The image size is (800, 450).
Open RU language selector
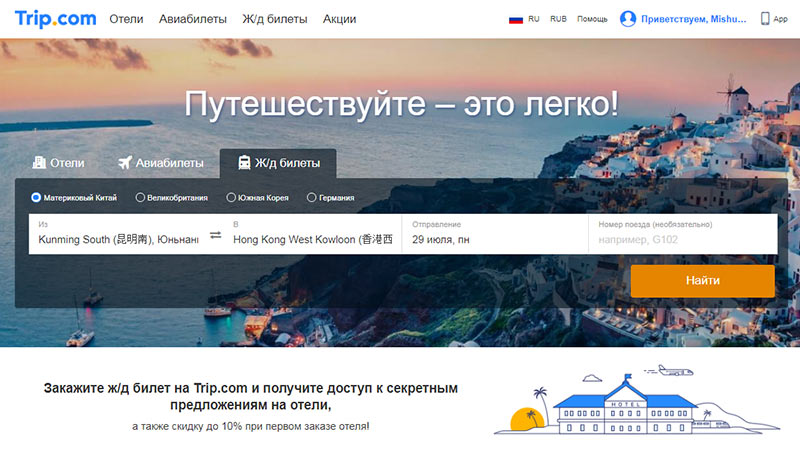533,19
